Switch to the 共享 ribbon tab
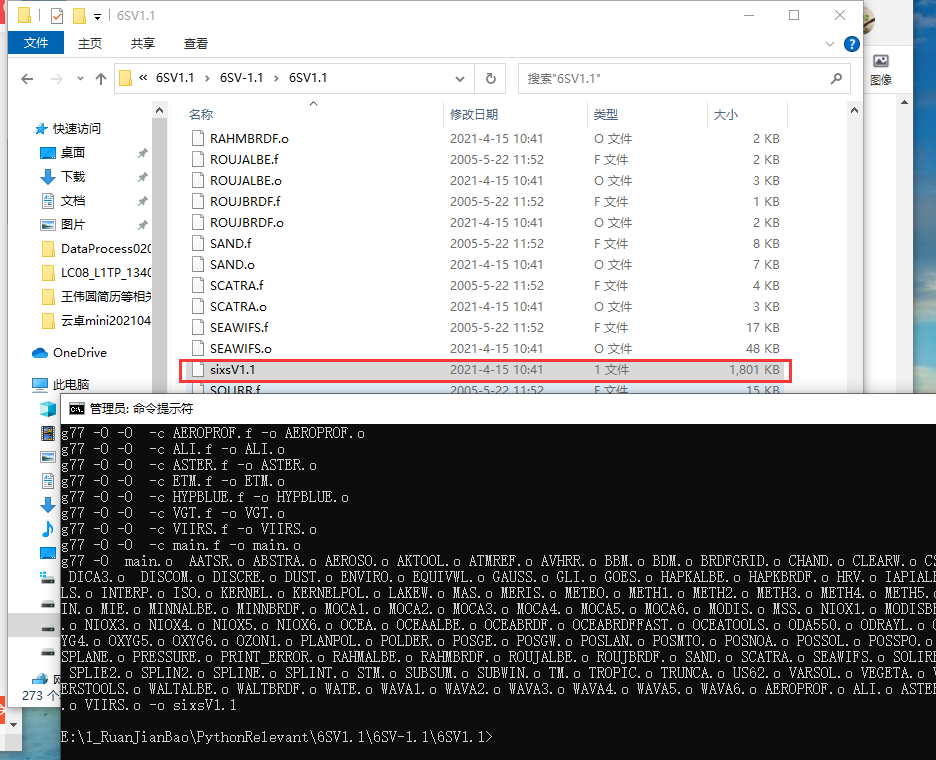 pos(145,43)
